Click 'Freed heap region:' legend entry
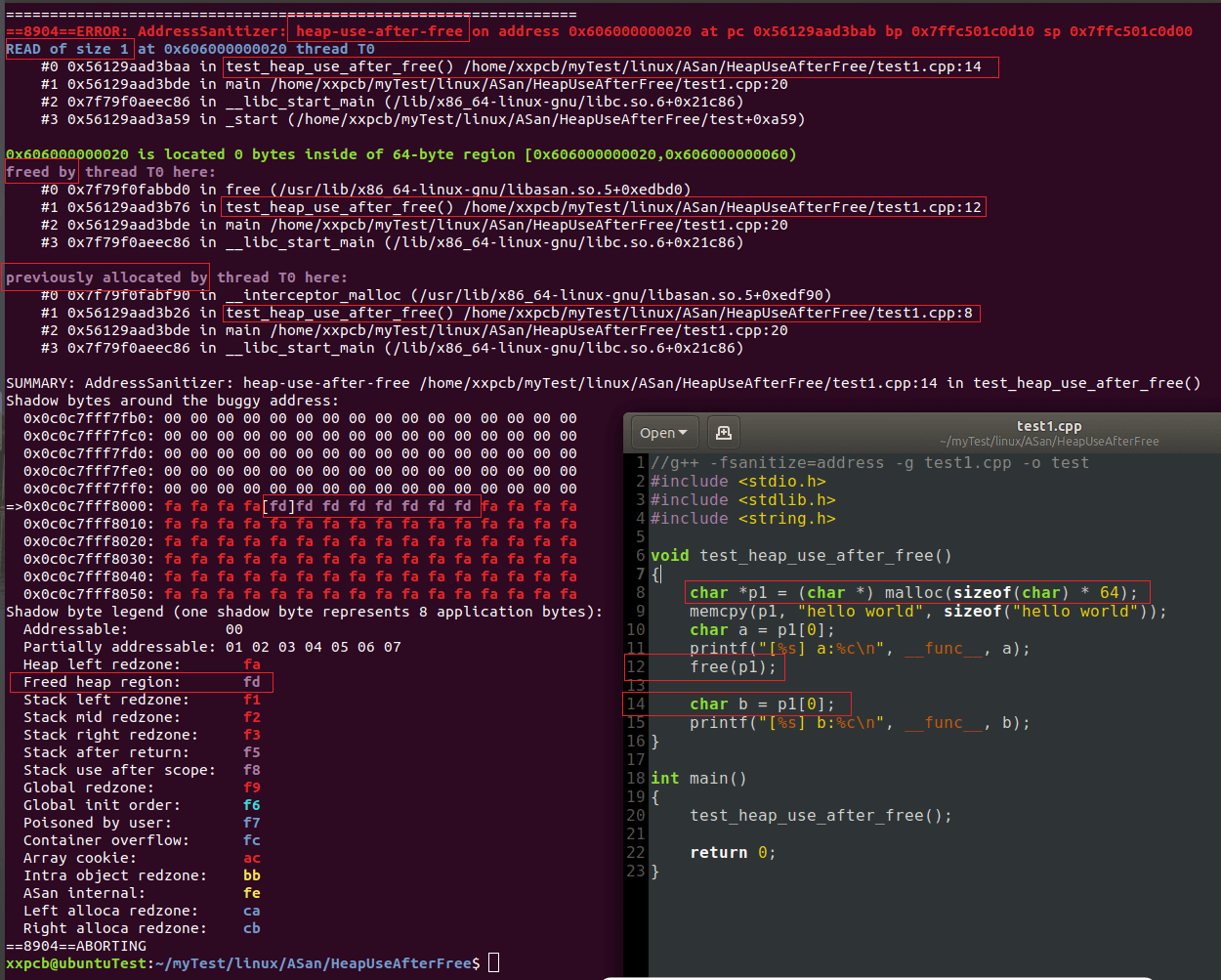Image resolution: width=1221 pixels, height=980 pixels. [142, 682]
